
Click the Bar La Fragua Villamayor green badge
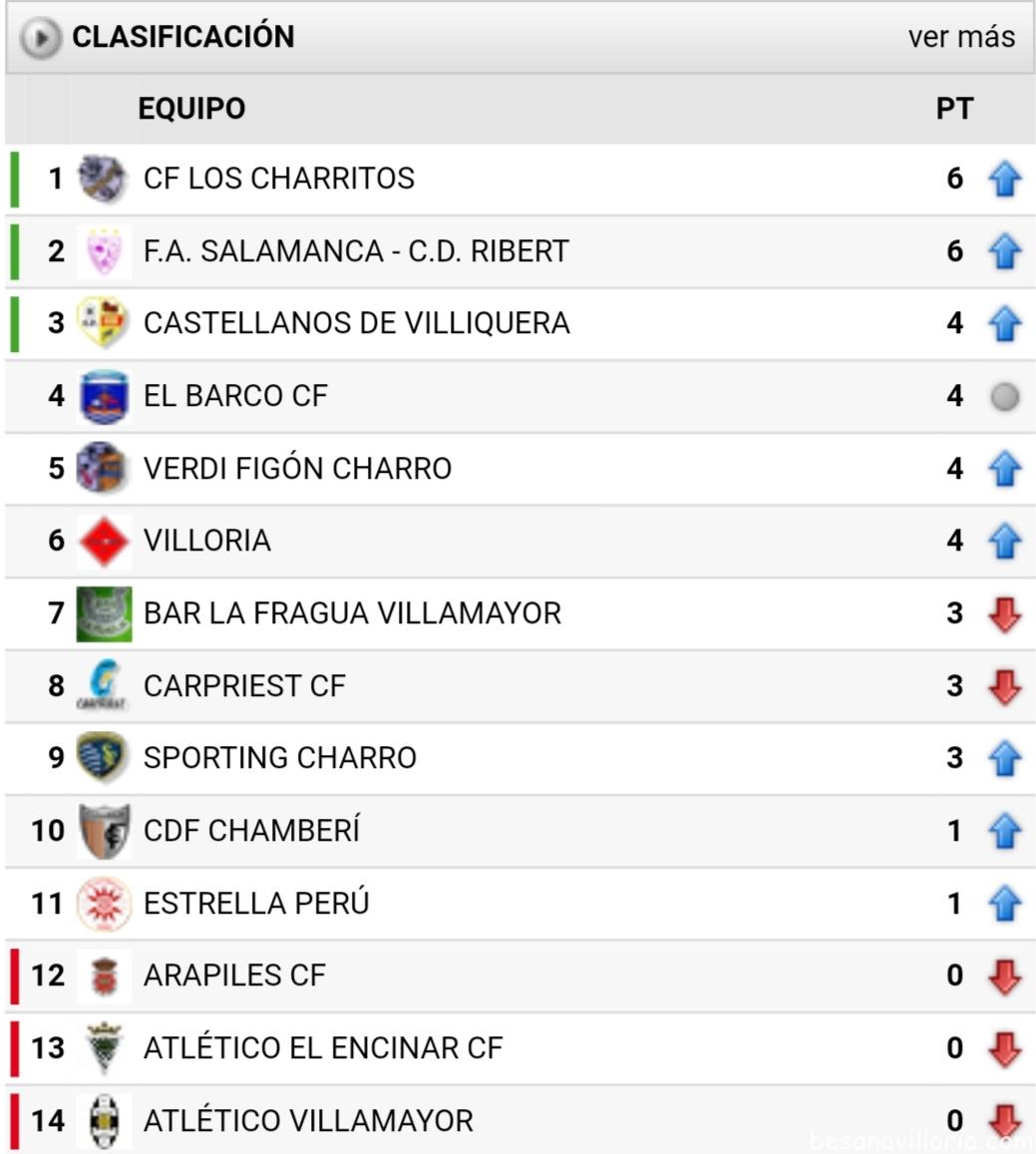(x=104, y=613)
